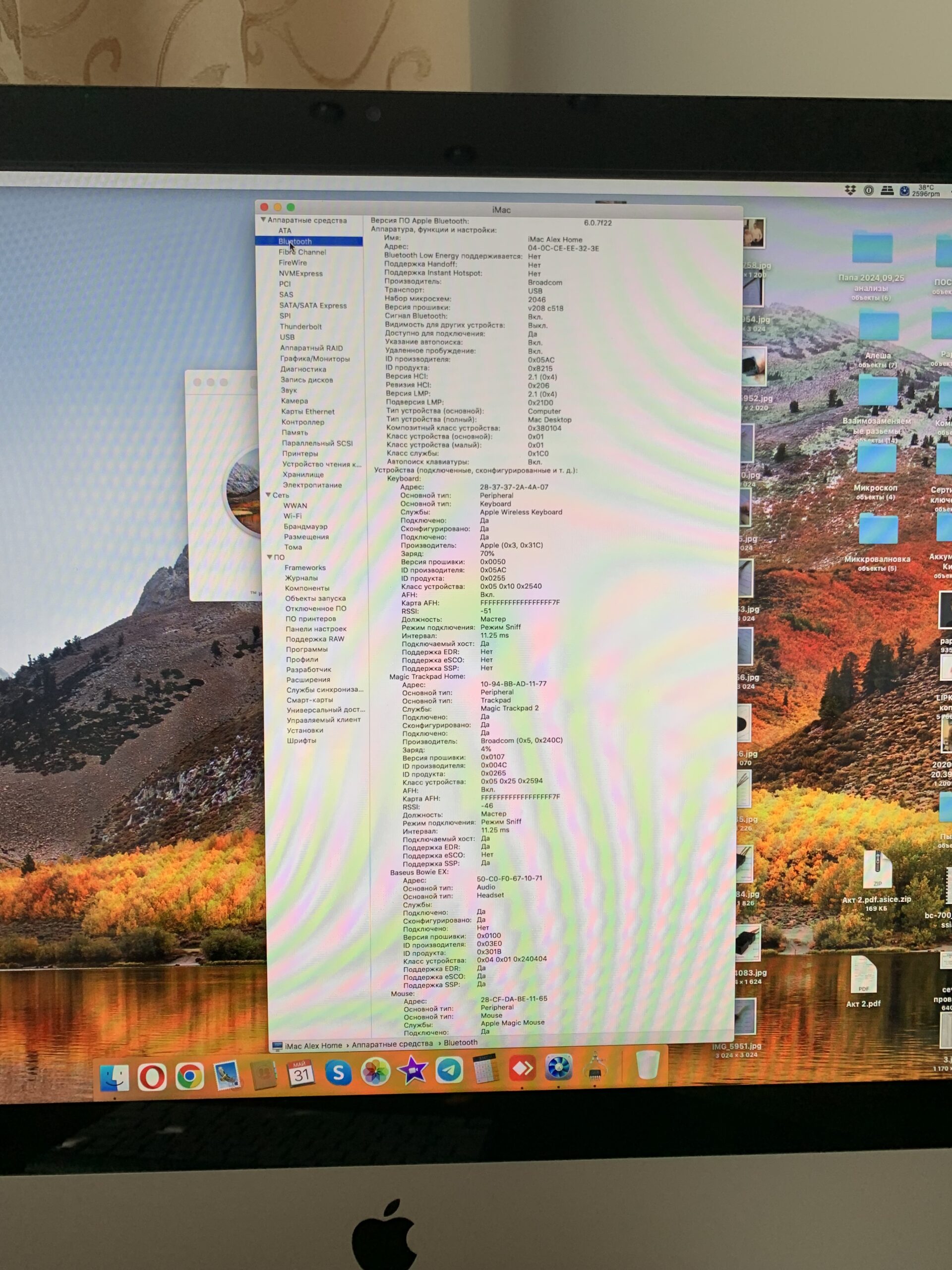Select FireWire in the sidebar
The width and height of the screenshot is (952, 1270).
(293, 263)
